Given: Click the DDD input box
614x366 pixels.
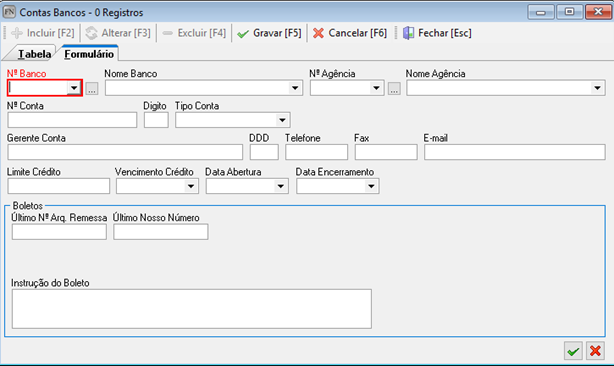Looking at the screenshot, I should 264,152.
